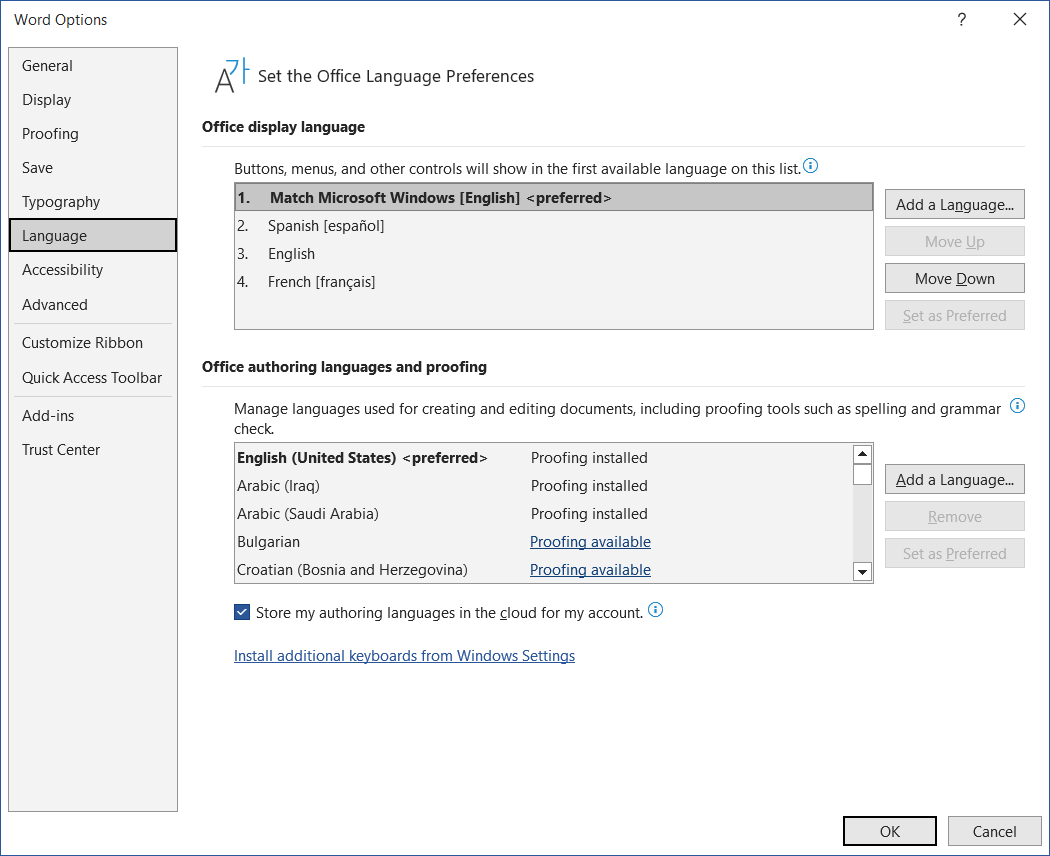Toggle Store my authoring languages in the cloud

(x=242, y=612)
